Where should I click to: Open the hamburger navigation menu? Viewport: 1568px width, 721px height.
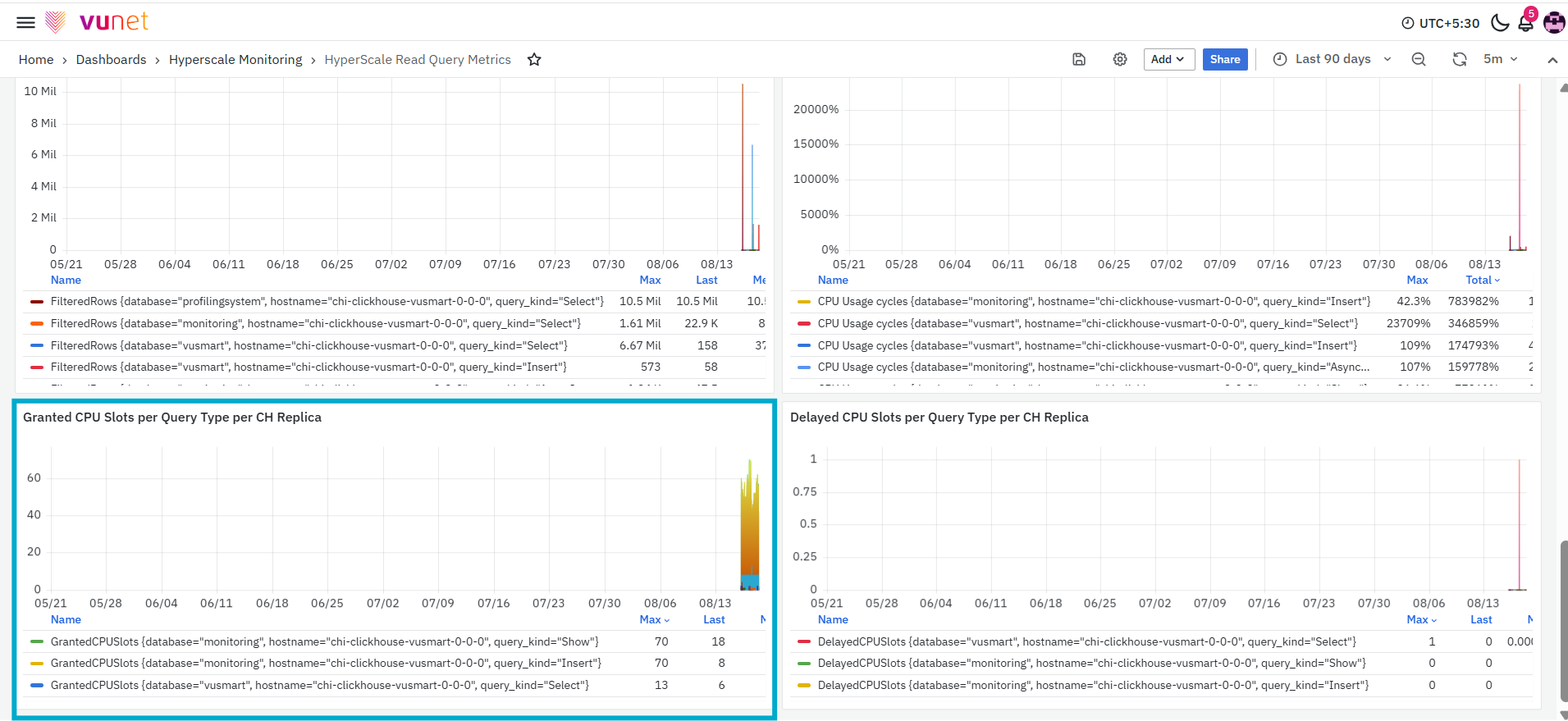26,22
